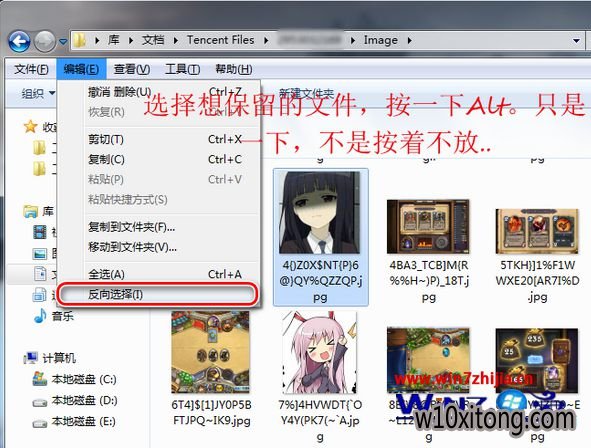Click the greyed Forward navigation arrow
The height and width of the screenshot is (448, 591).
(45, 41)
